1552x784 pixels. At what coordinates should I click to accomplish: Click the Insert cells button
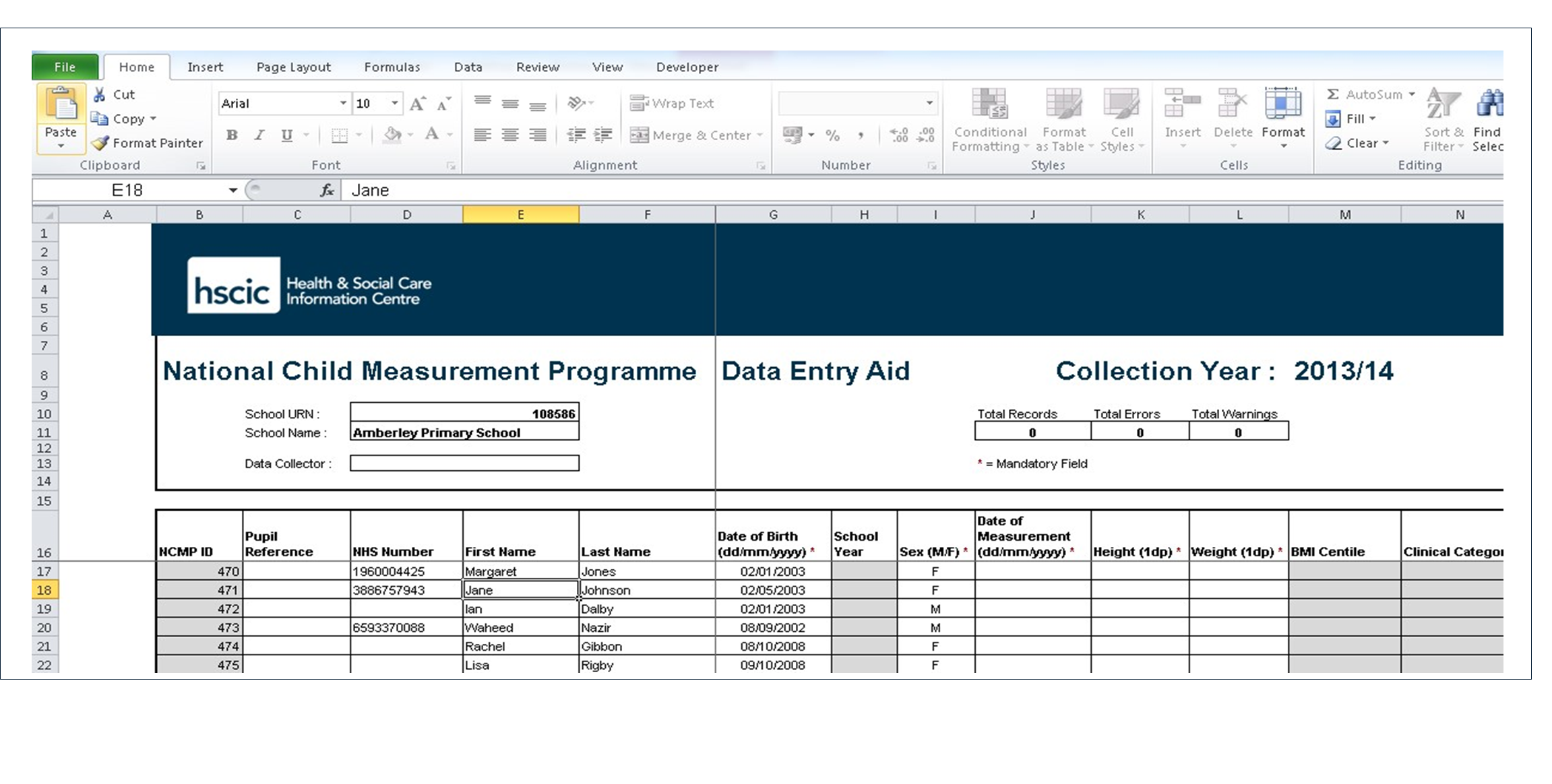point(1183,119)
